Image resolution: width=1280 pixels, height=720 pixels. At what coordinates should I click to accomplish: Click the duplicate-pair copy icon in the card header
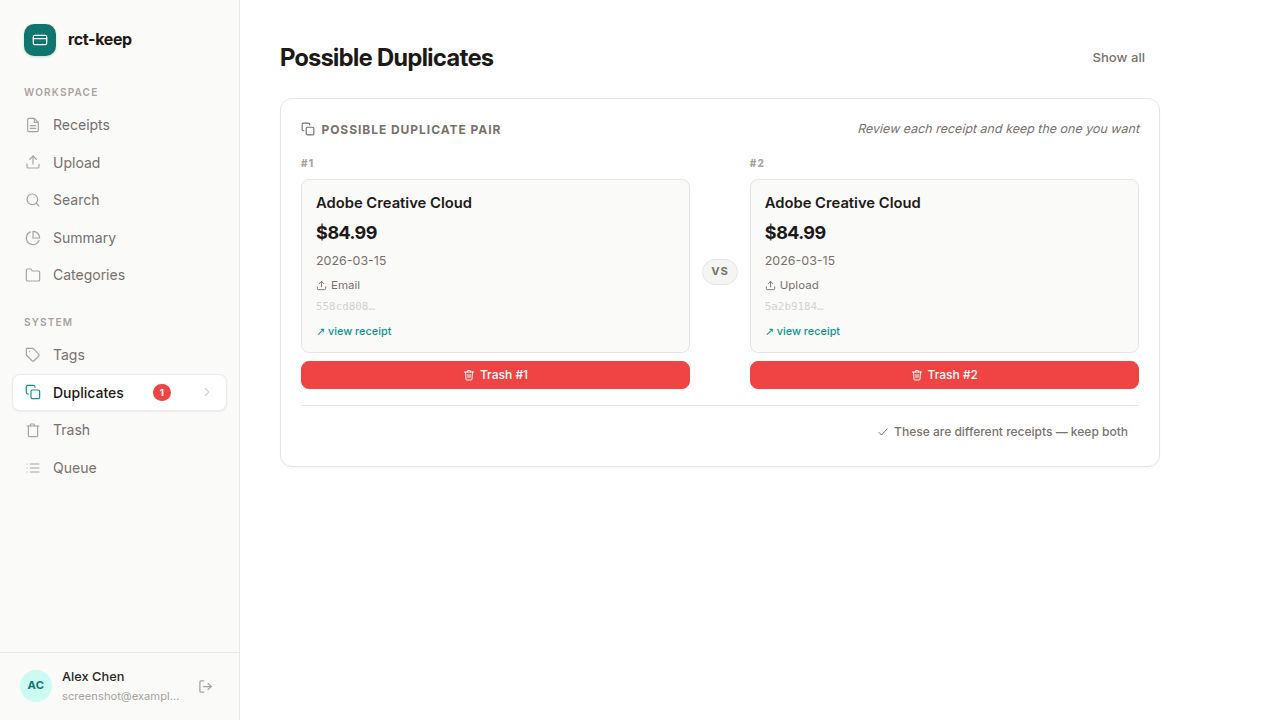click(306, 128)
